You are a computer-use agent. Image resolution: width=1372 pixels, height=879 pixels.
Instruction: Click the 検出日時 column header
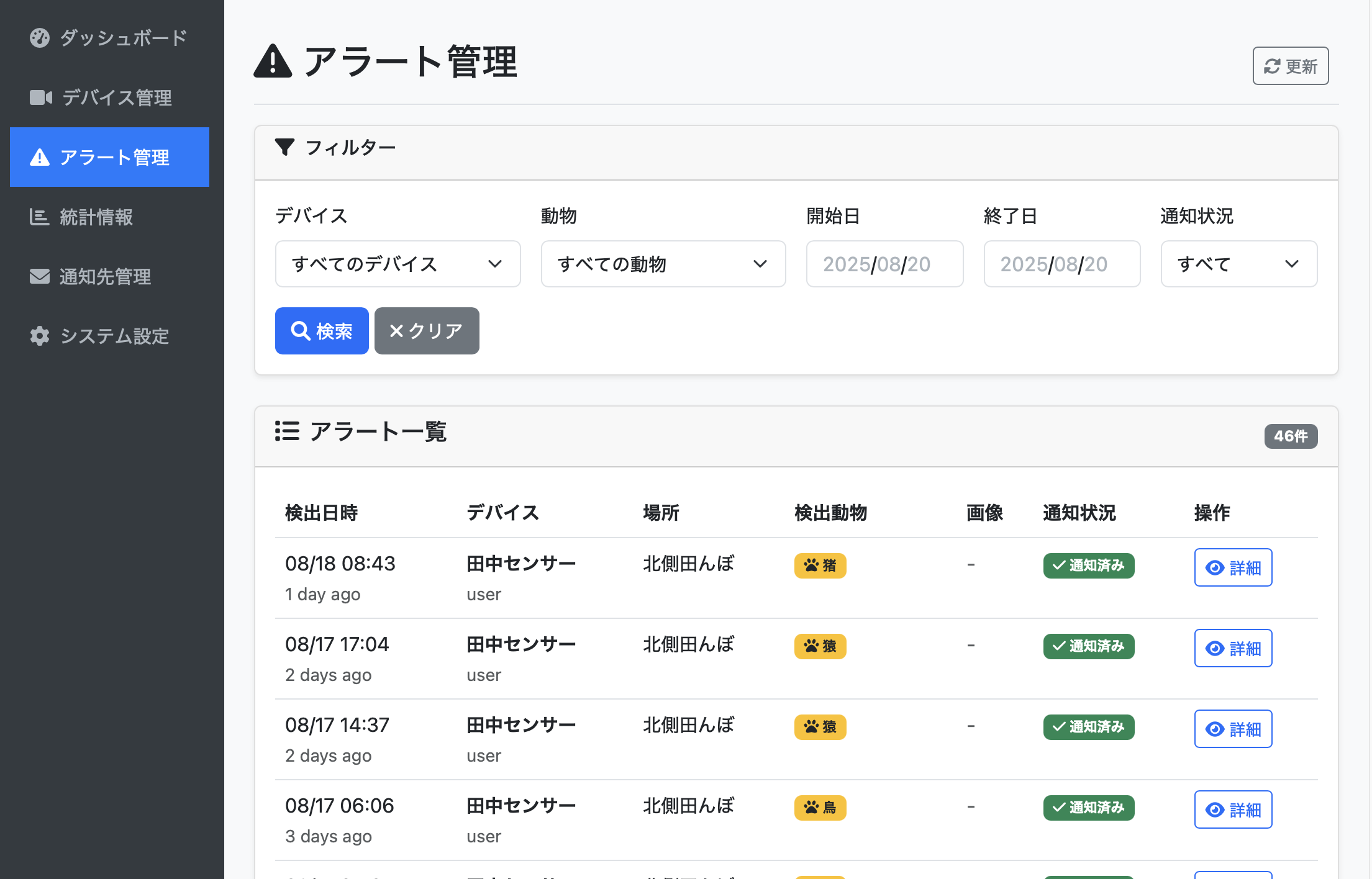321,513
